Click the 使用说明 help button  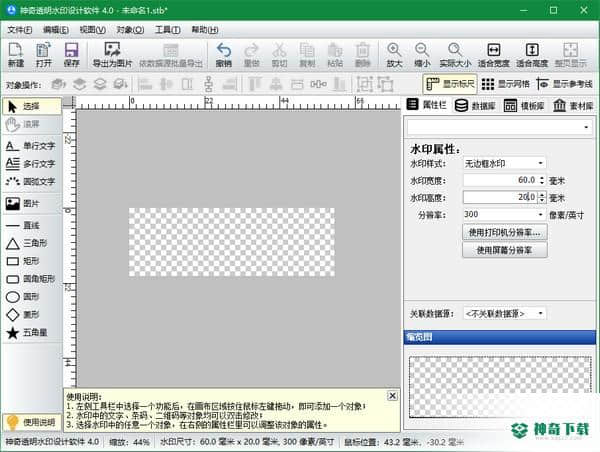[x=32, y=422]
